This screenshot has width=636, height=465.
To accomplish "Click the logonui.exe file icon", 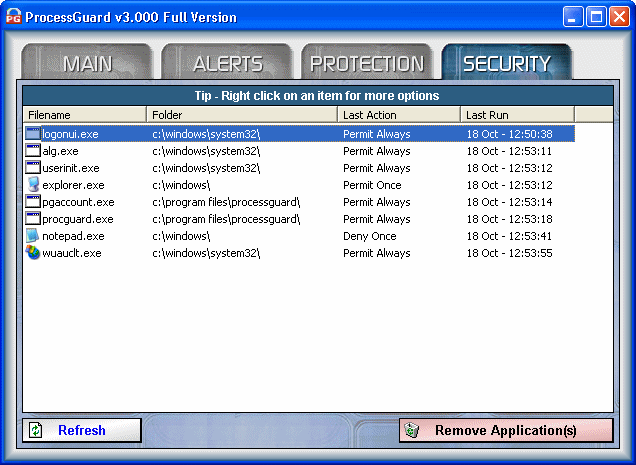I will tap(33, 133).
